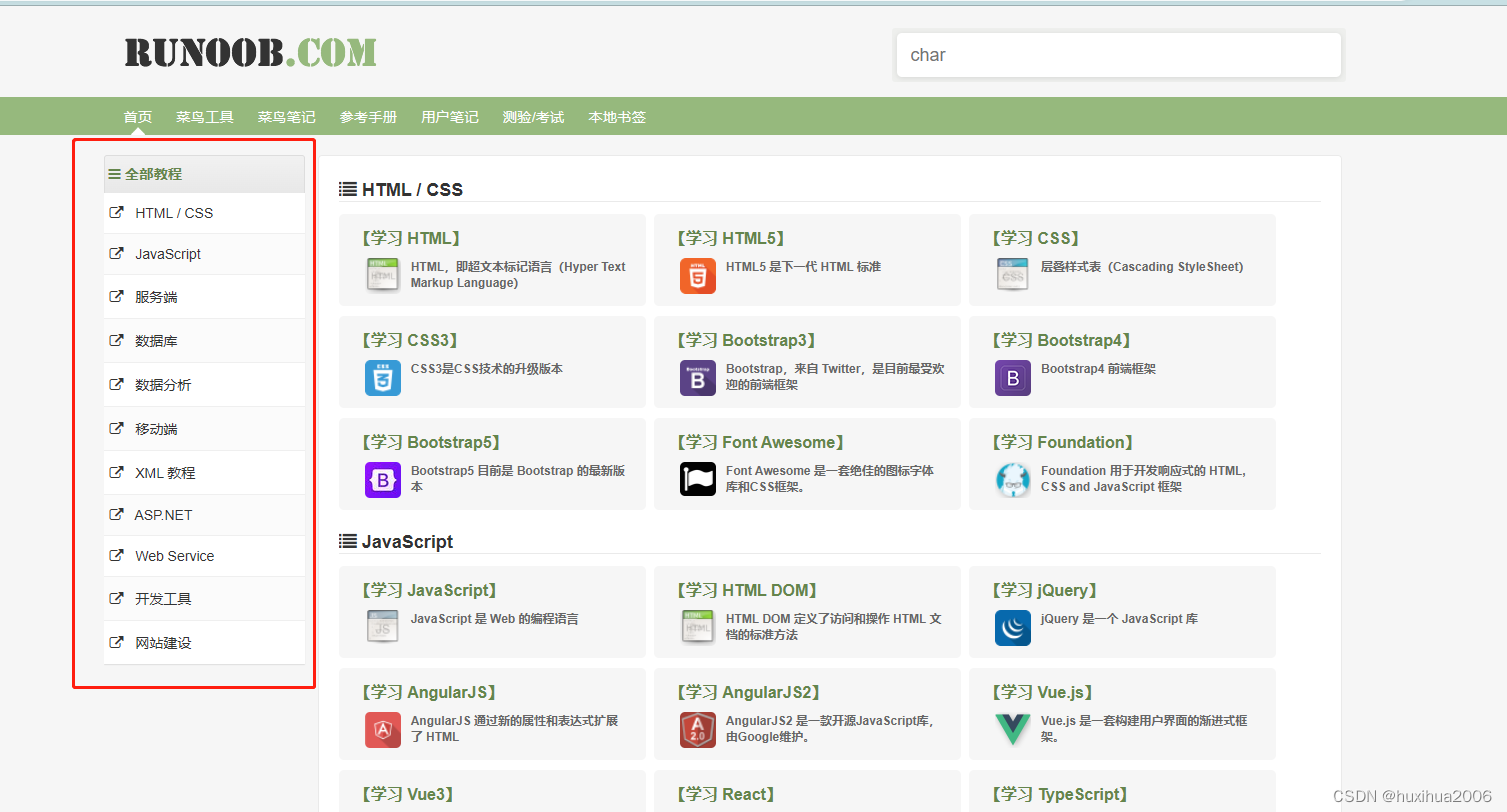Open the 【学习 CSS】 link

pos(1036,238)
